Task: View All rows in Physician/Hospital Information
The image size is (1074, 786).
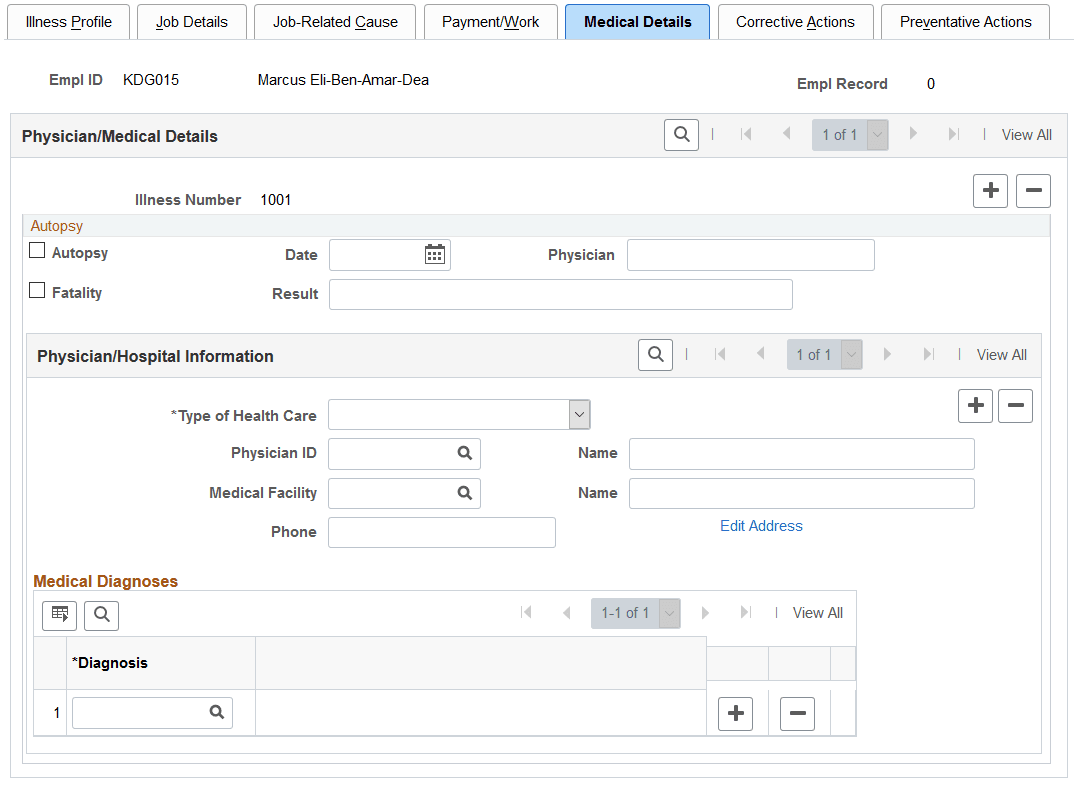Action: point(1001,355)
